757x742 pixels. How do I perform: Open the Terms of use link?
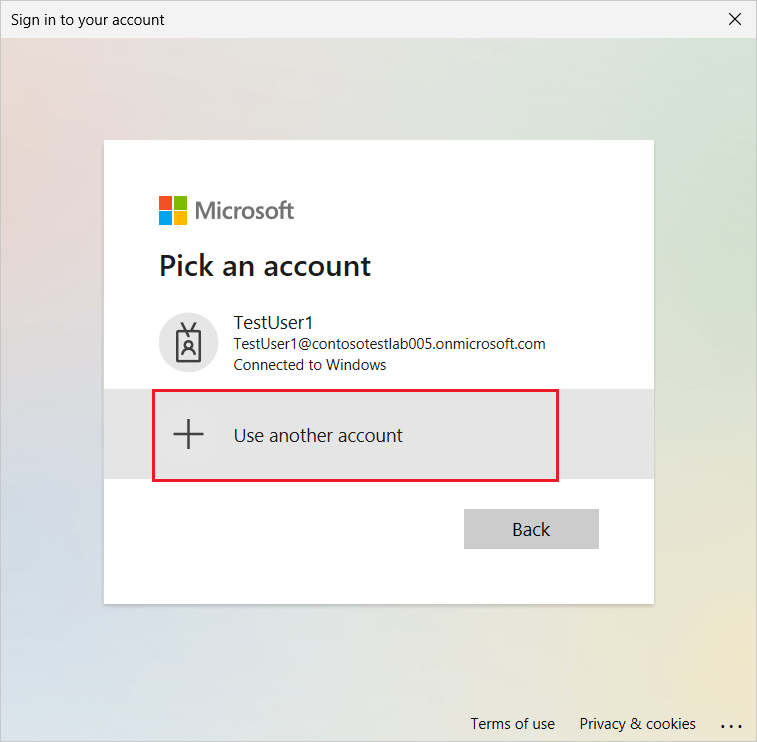tap(513, 724)
